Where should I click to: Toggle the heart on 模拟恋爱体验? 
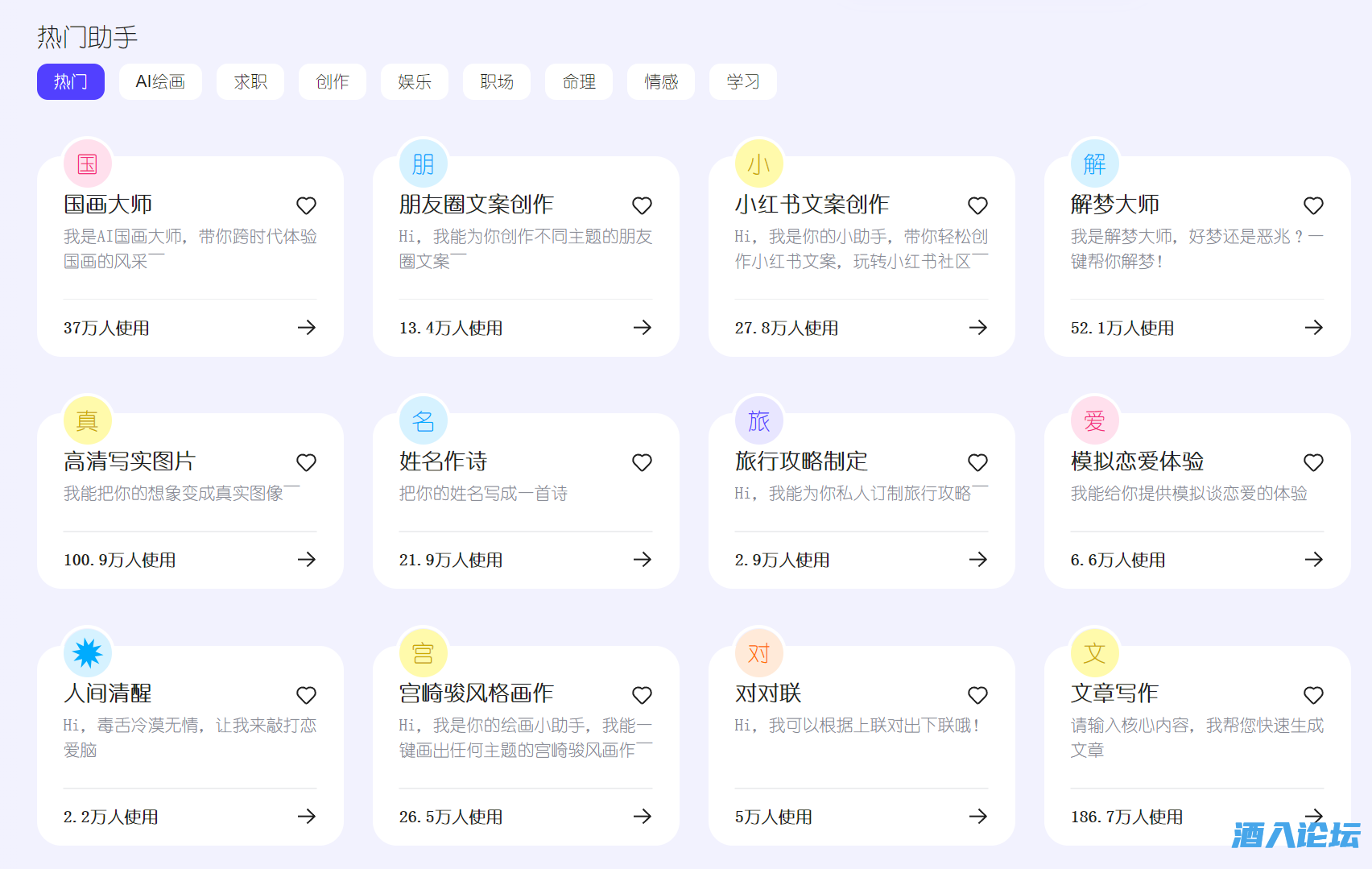tap(1313, 462)
